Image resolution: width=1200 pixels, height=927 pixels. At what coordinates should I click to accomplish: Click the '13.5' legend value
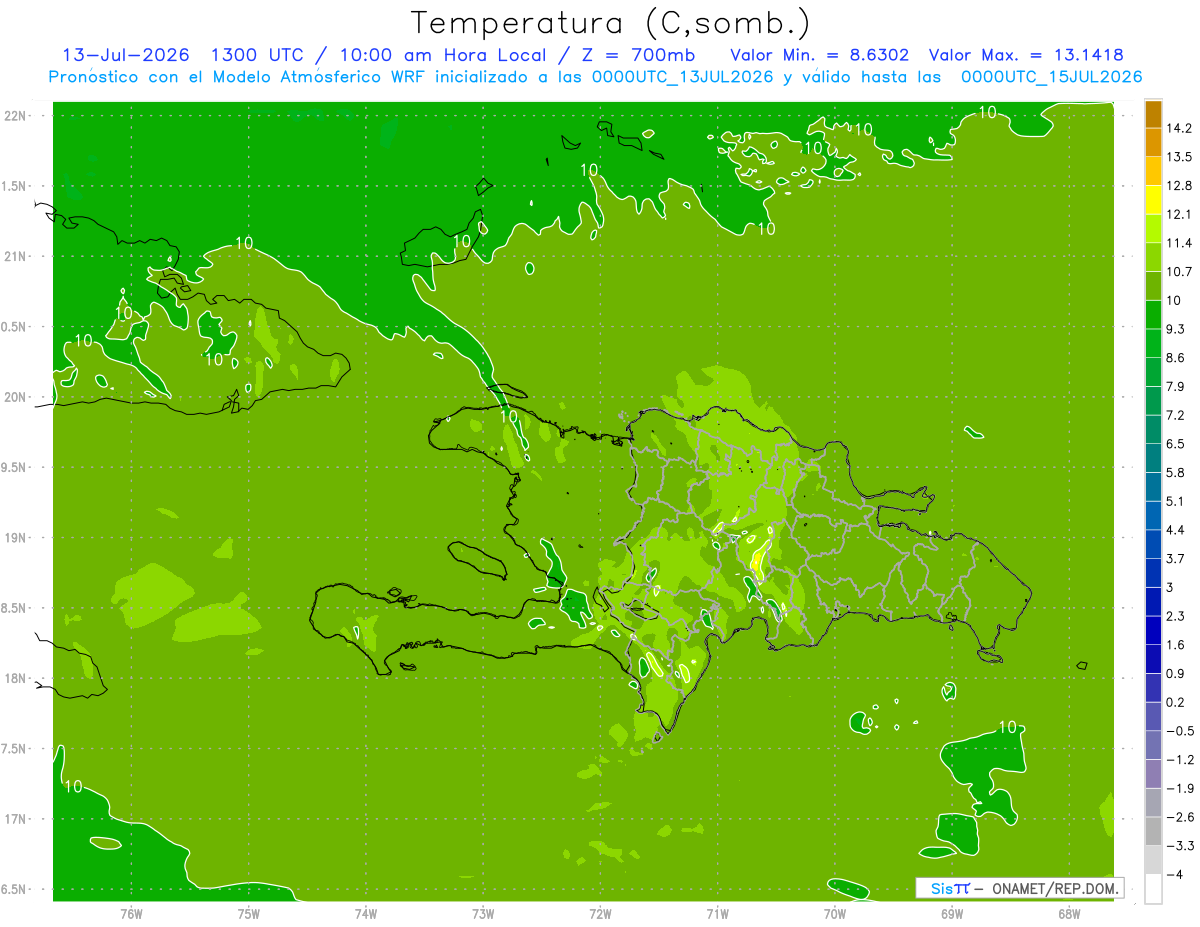click(1179, 156)
